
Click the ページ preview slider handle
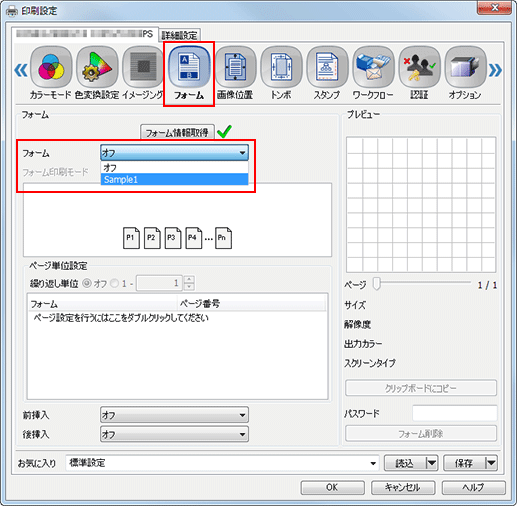376,284
